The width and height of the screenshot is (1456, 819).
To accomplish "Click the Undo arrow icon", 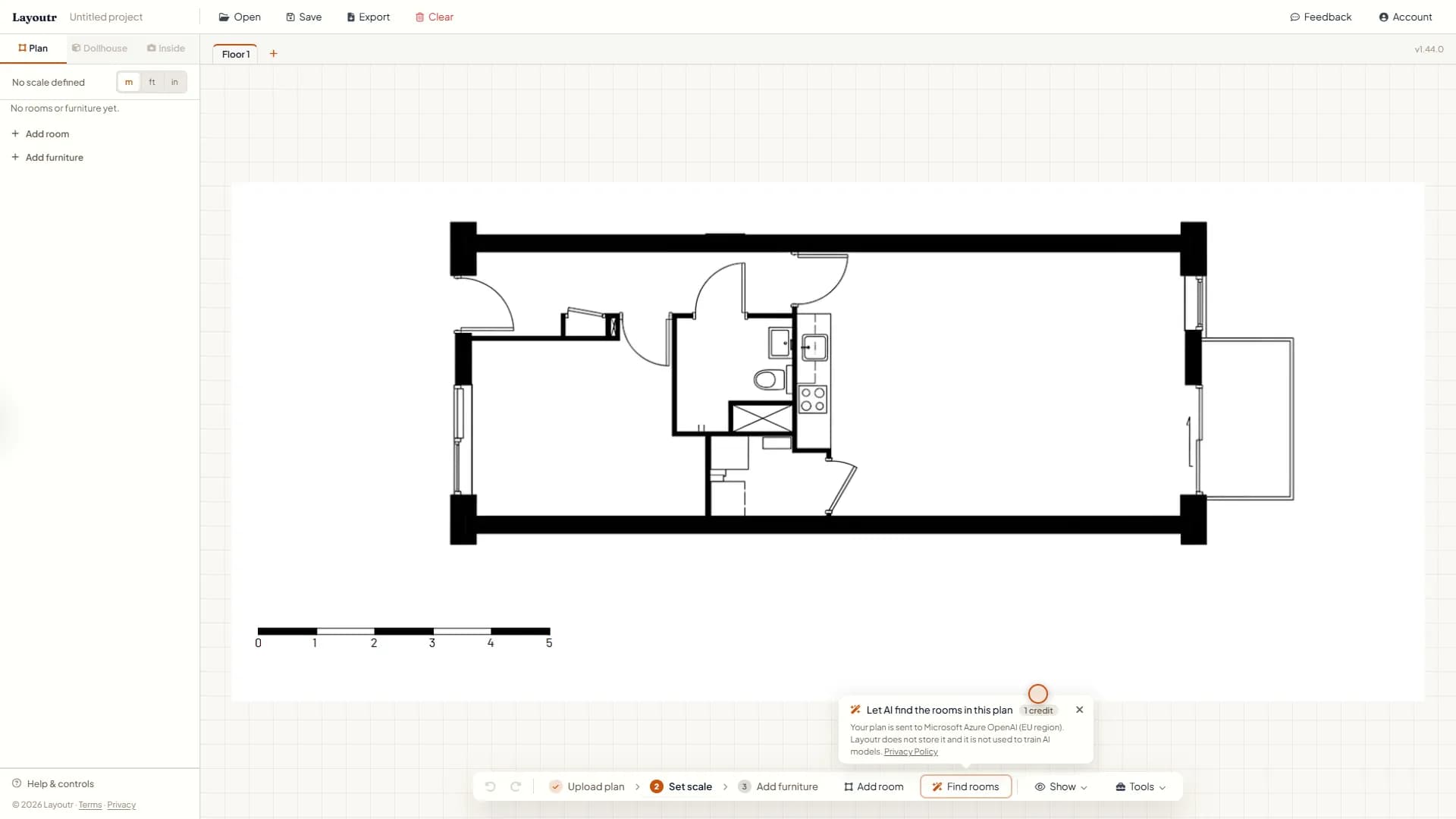I will [x=491, y=786].
